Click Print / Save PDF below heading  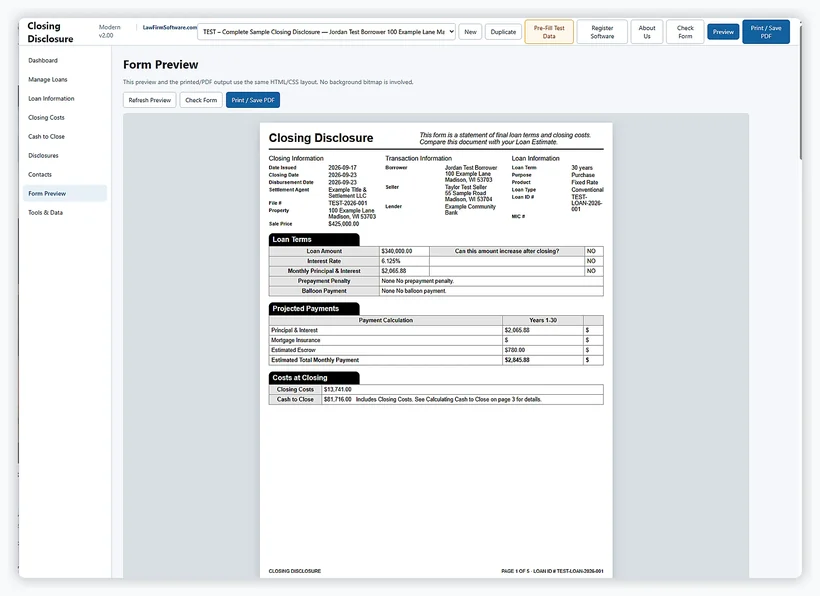pos(253,100)
